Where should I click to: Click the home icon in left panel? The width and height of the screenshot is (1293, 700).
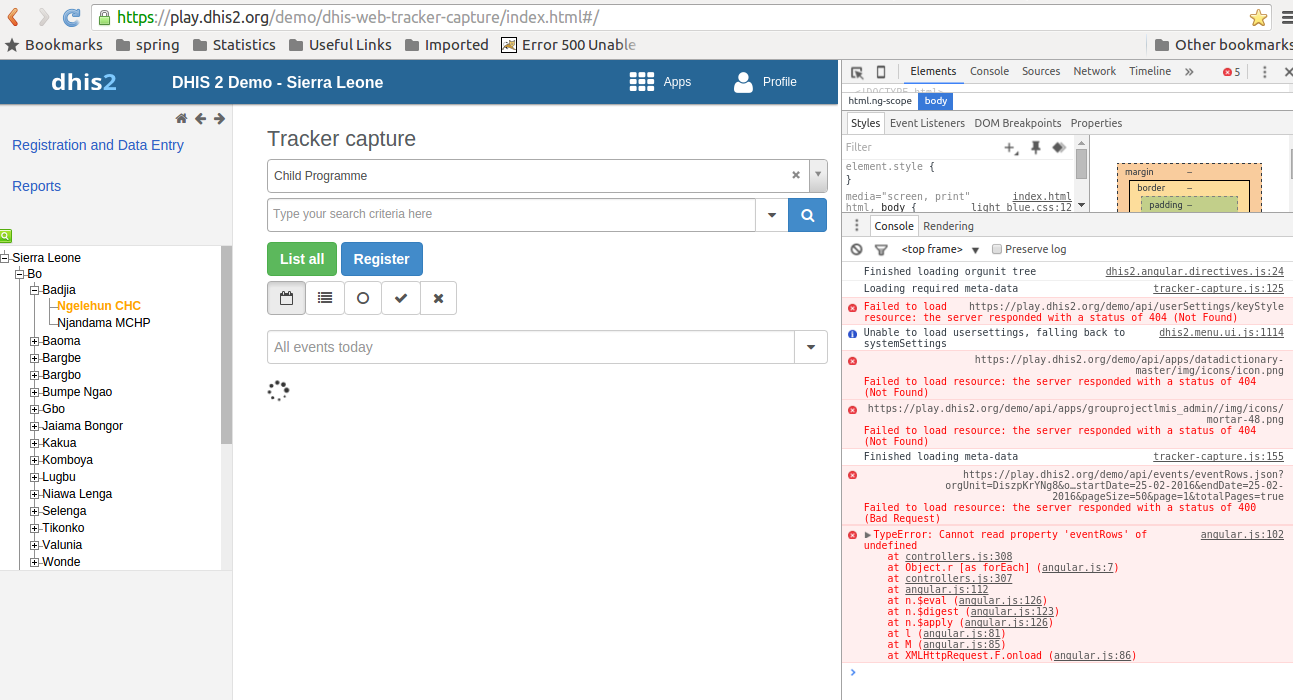(x=181, y=119)
